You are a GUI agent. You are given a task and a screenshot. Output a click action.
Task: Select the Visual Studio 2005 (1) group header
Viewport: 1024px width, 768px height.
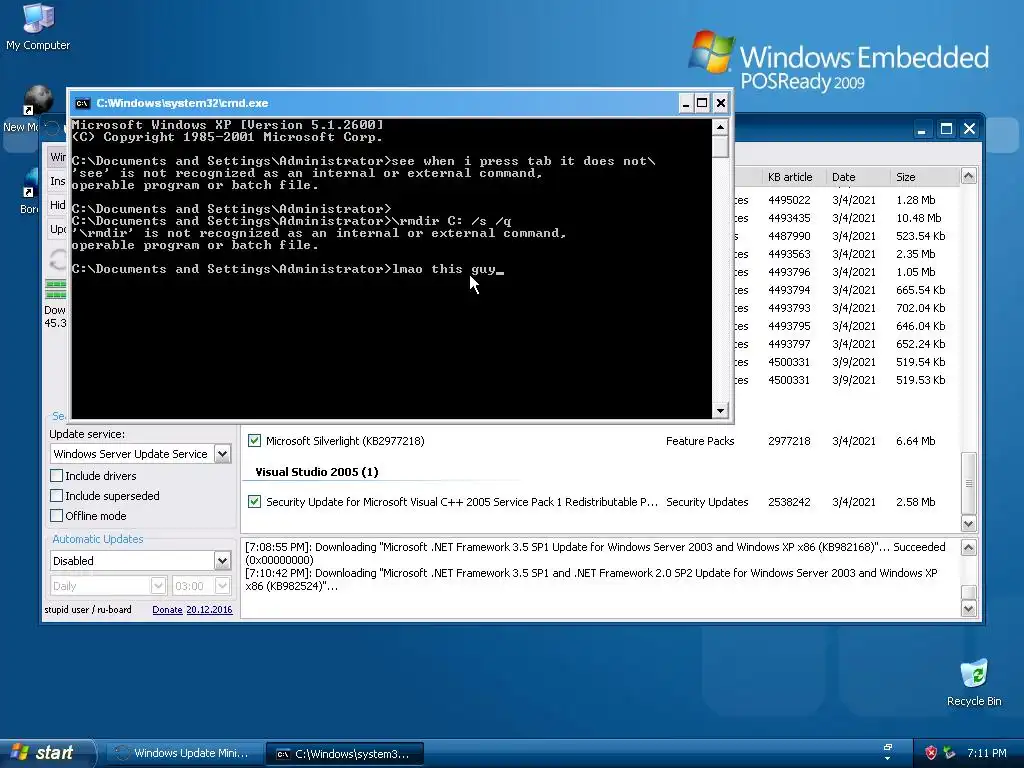pyautogui.click(x=316, y=472)
